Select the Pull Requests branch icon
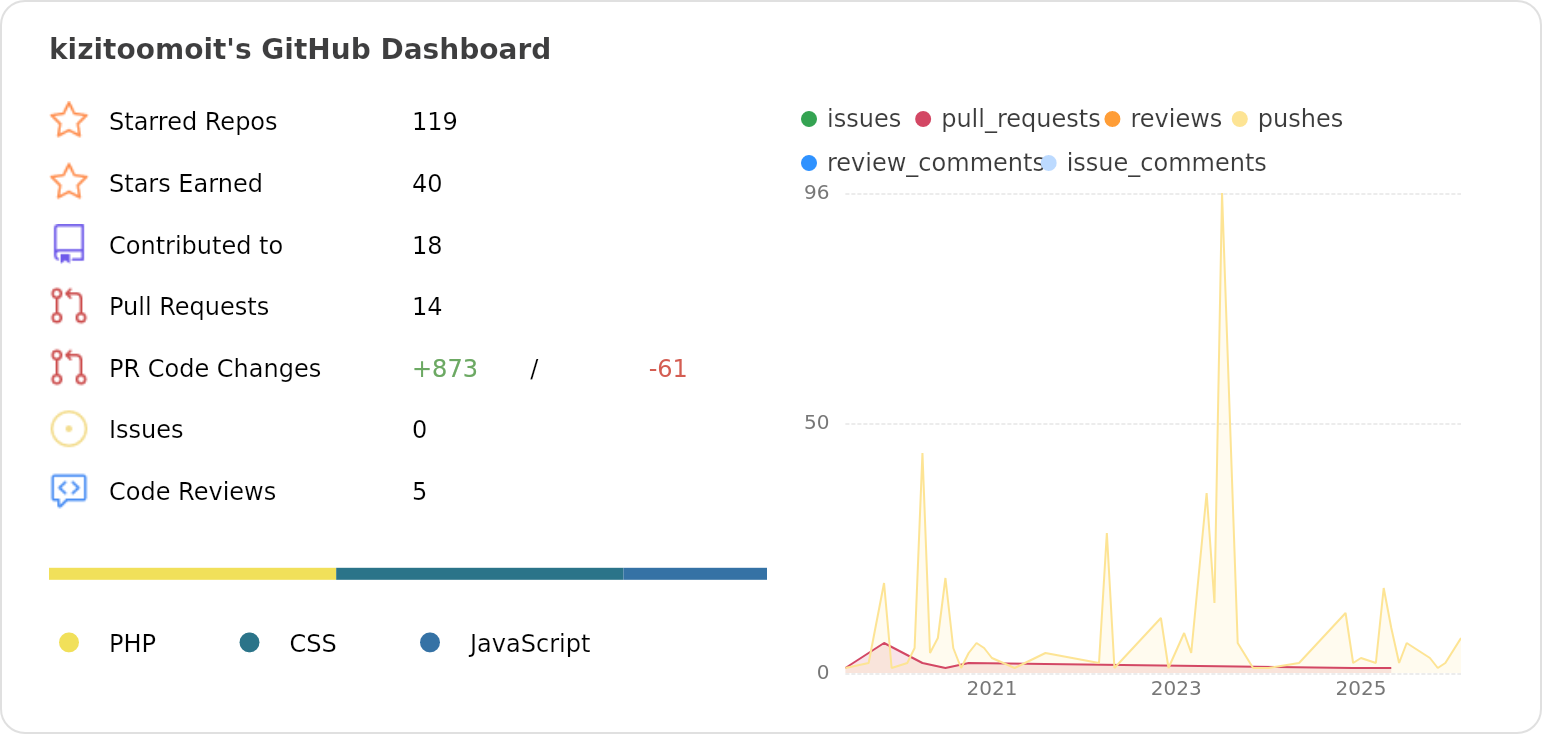 coord(70,306)
